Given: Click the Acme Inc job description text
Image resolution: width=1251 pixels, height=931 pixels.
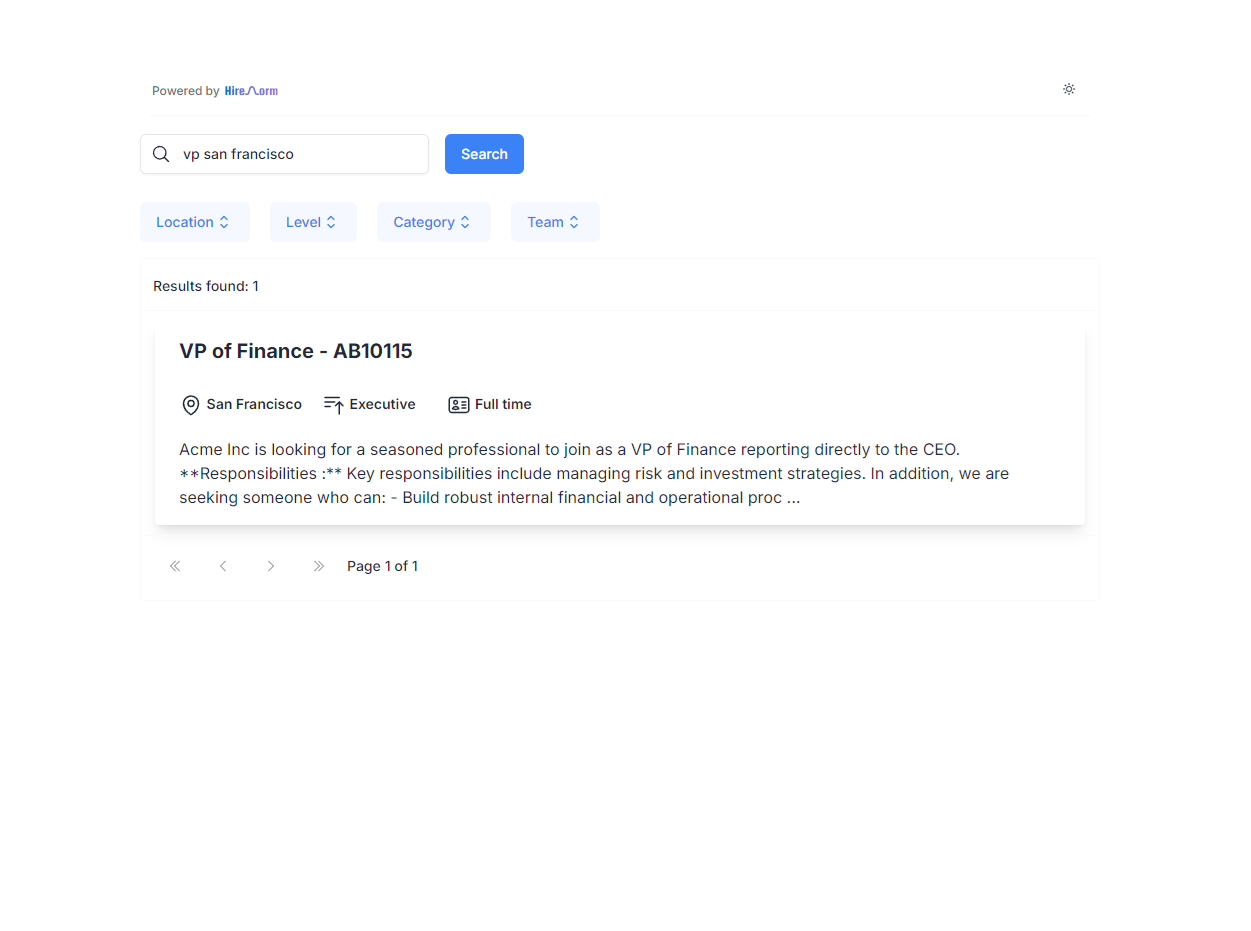Looking at the screenshot, I should 594,474.
